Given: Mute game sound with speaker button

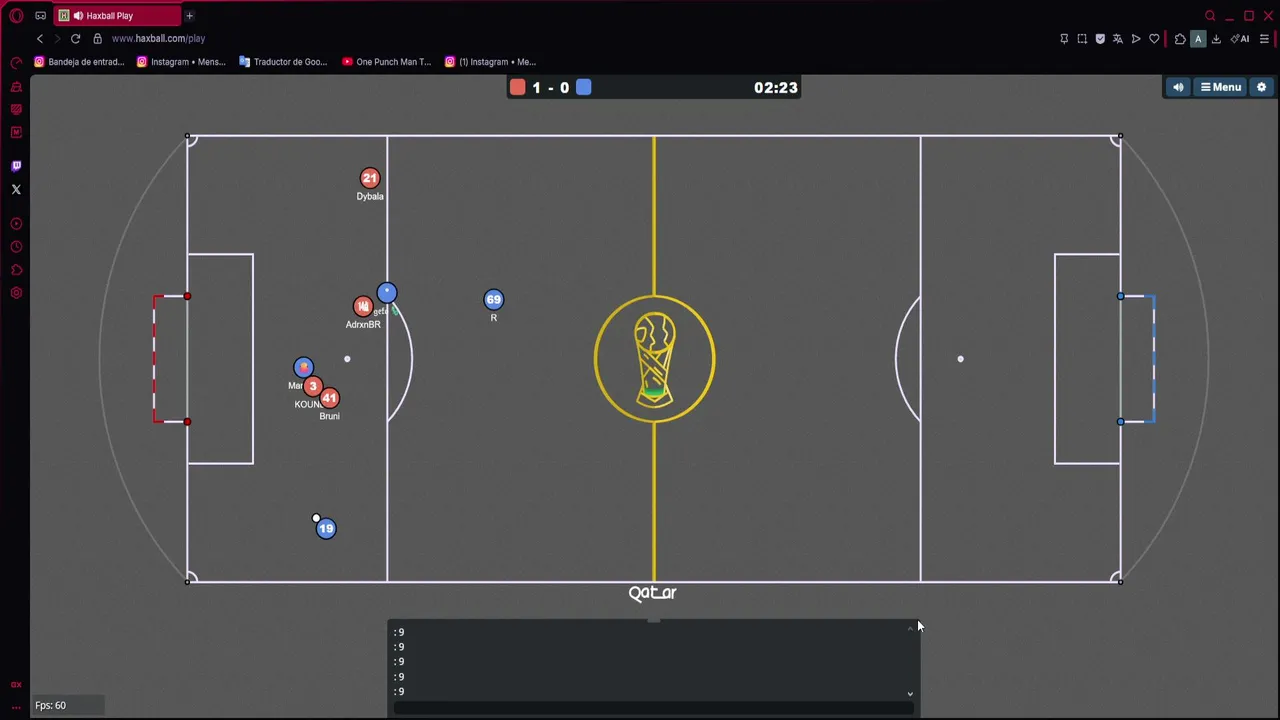Looking at the screenshot, I should click(1178, 87).
